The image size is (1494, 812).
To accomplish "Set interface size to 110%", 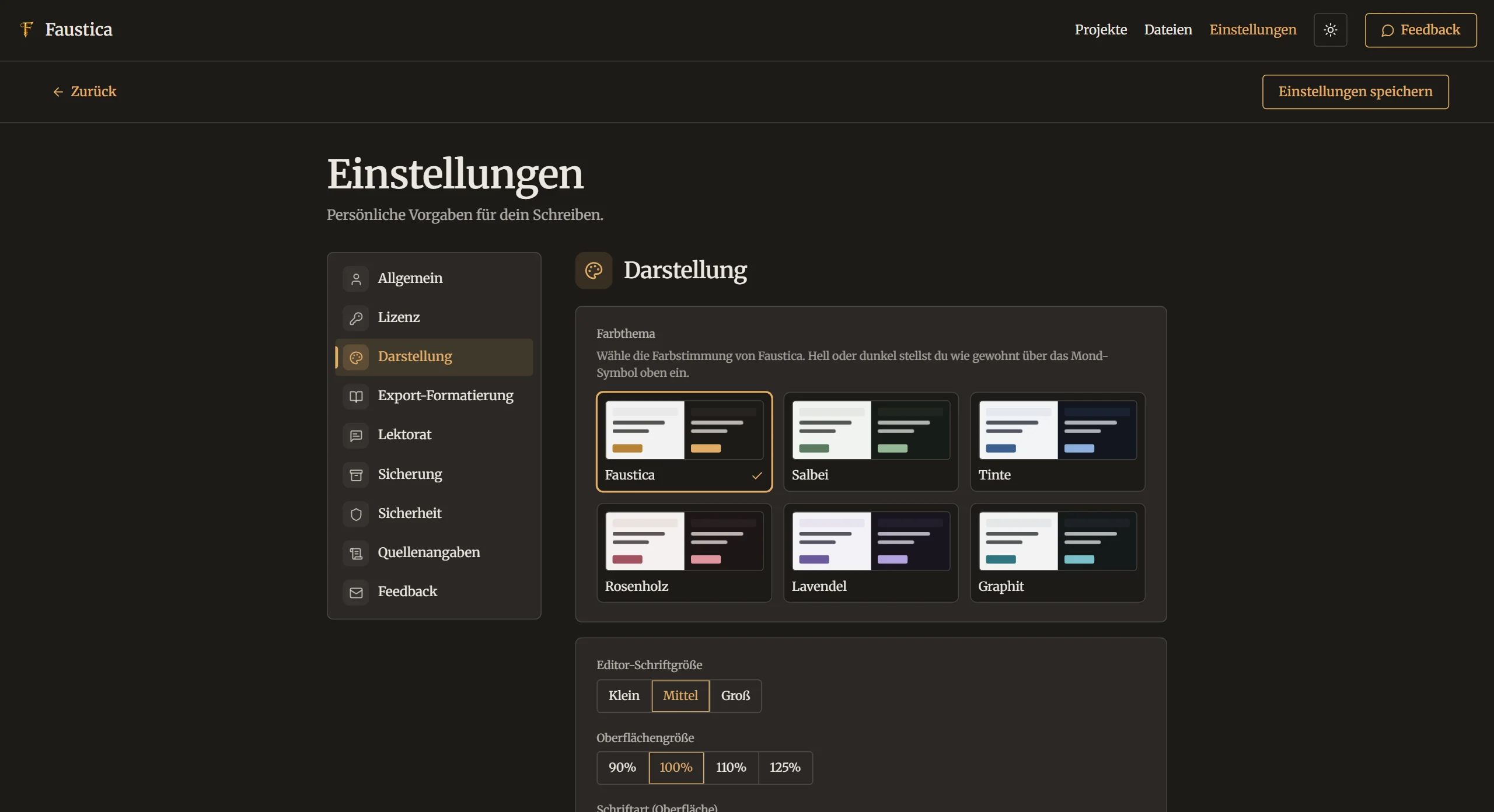I will 731,768.
